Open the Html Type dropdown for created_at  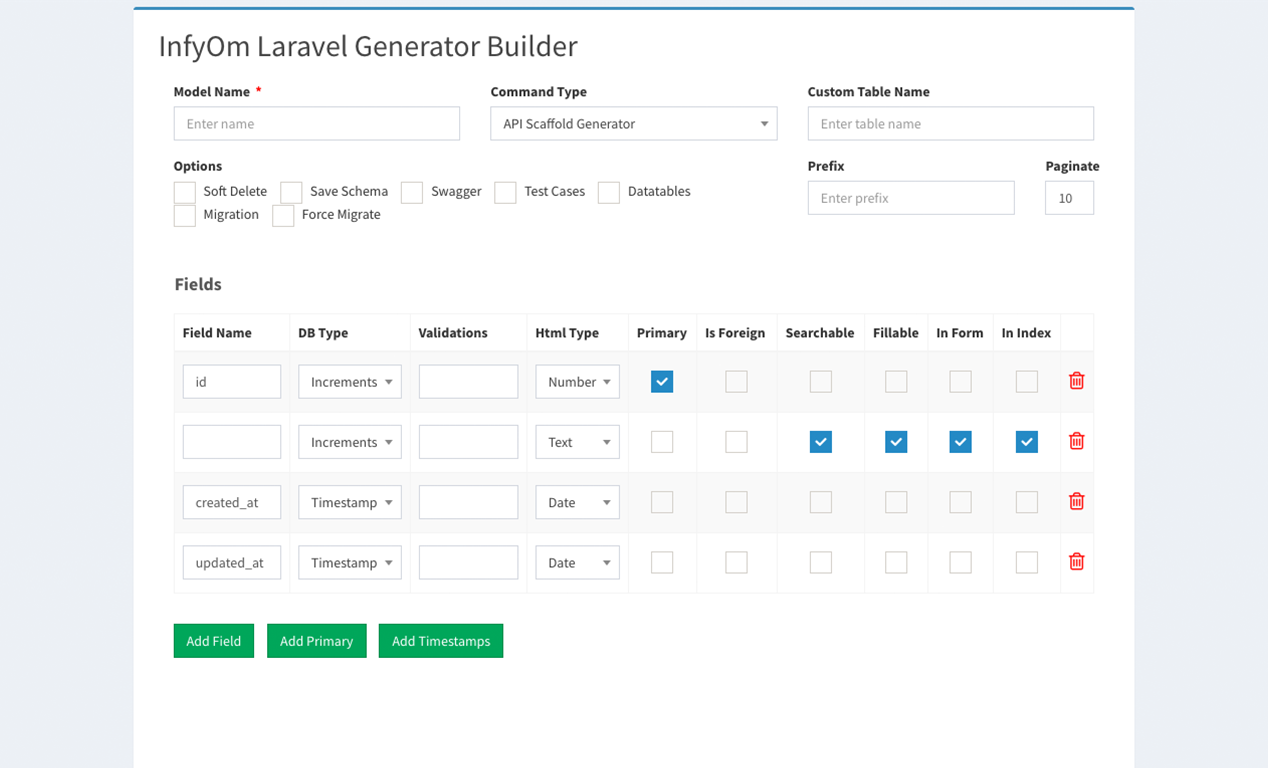click(x=577, y=501)
